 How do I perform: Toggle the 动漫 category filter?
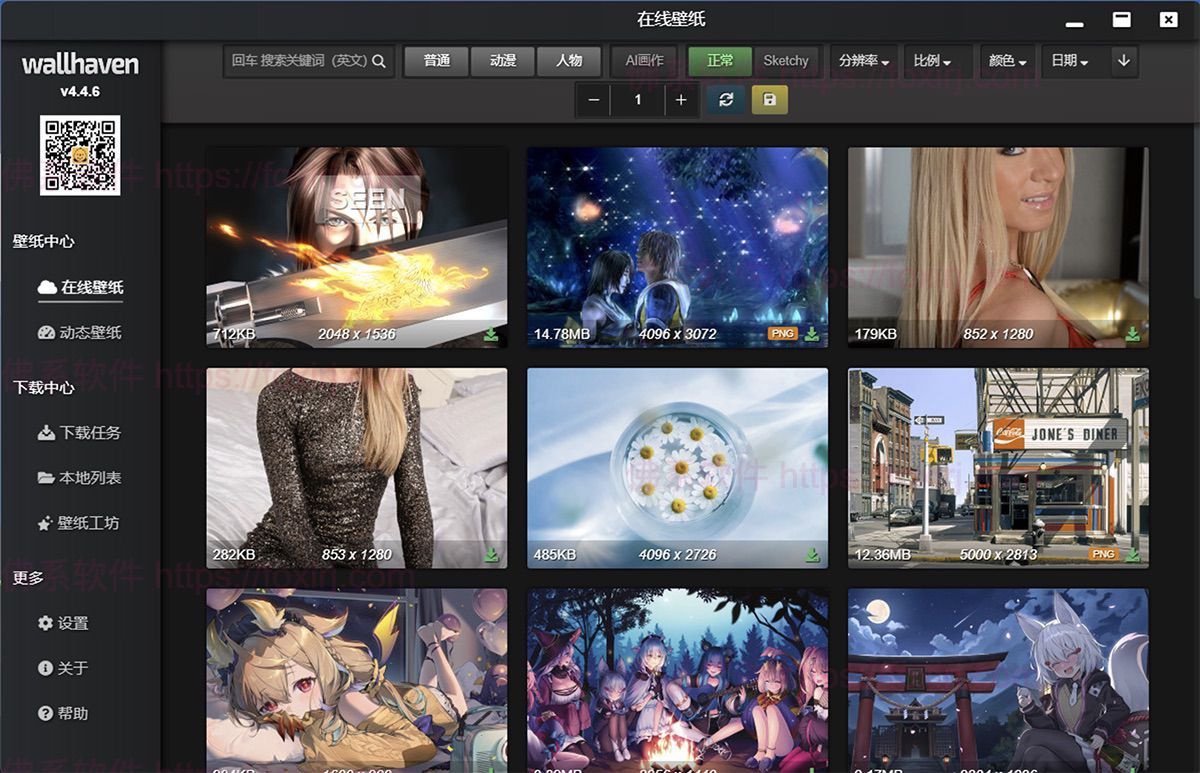502,61
